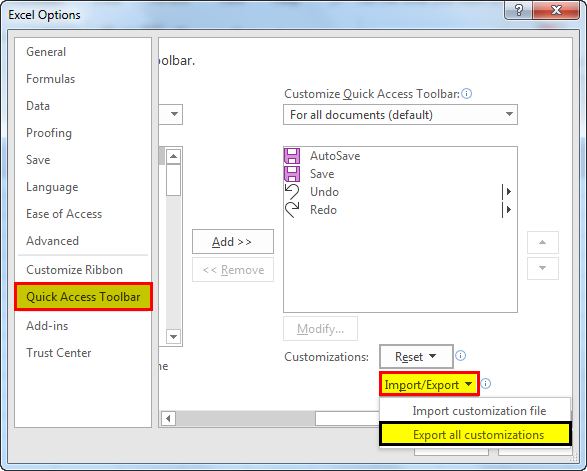Expand the Redo submenu arrow
Viewport: 587px width, 471px height.
(x=508, y=209)
